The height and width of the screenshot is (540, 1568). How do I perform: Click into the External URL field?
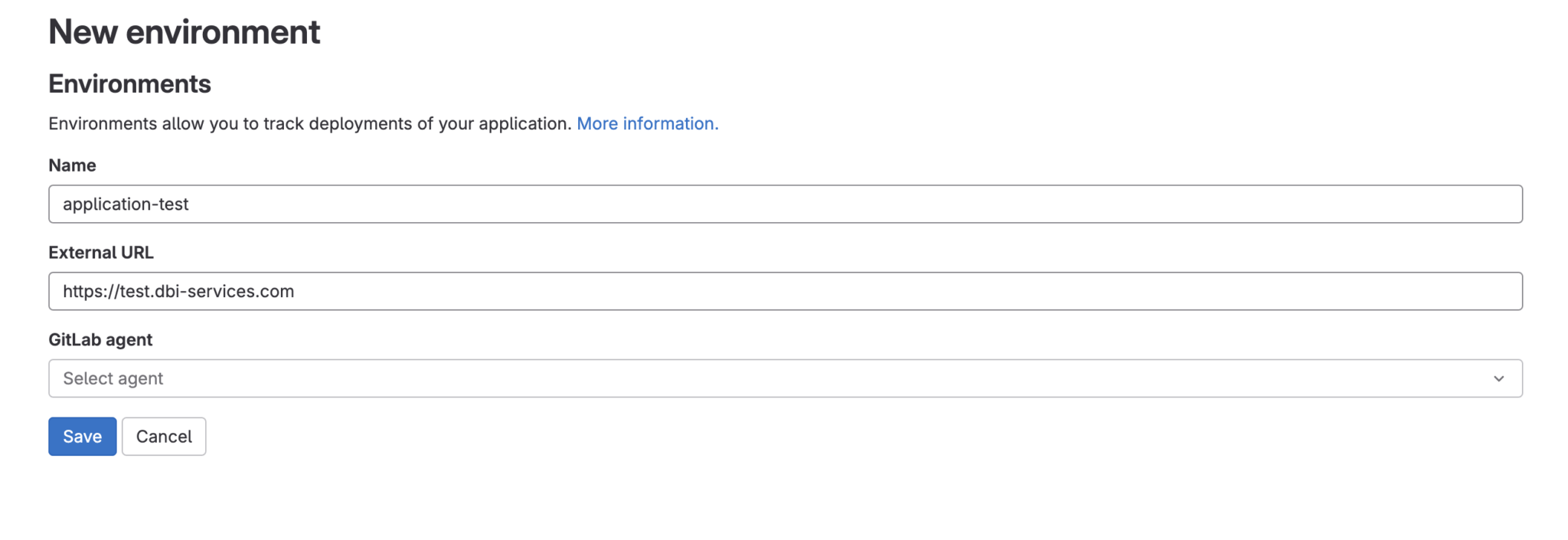[785, 291]
